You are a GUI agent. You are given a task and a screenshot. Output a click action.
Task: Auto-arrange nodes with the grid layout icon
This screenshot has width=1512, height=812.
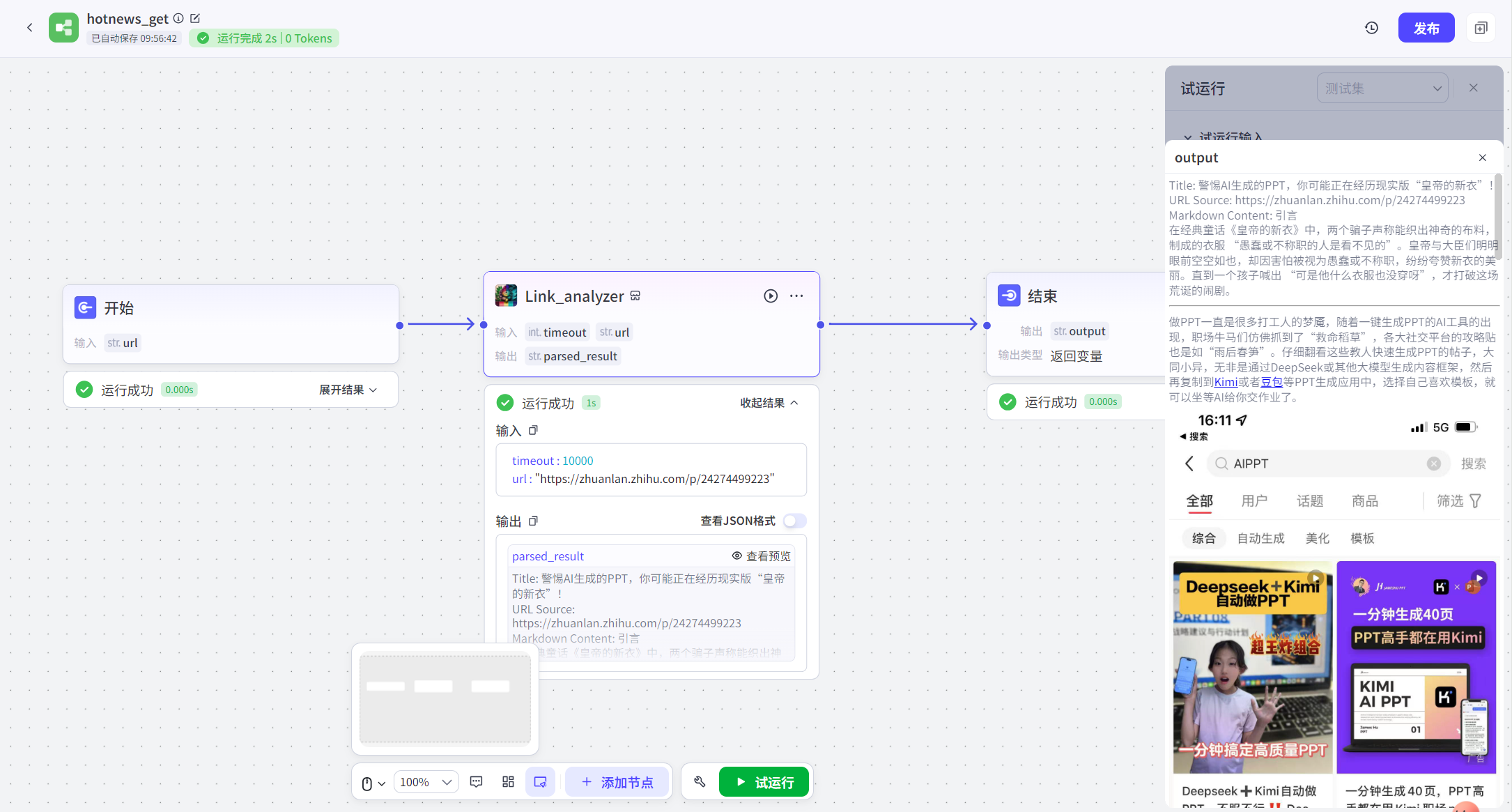[508, 782]
